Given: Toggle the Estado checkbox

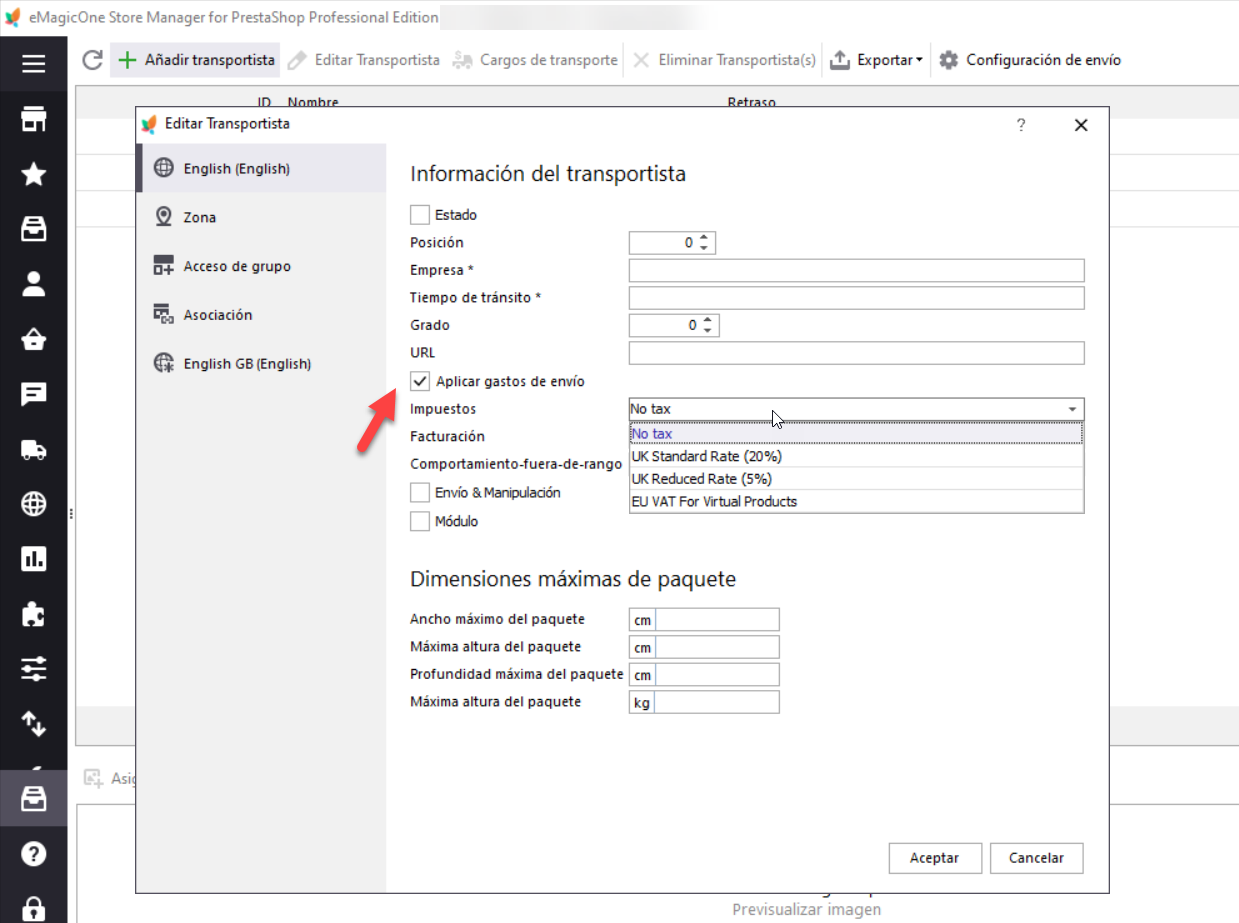Looking at the screenshot, I should (x=419, y=214).
